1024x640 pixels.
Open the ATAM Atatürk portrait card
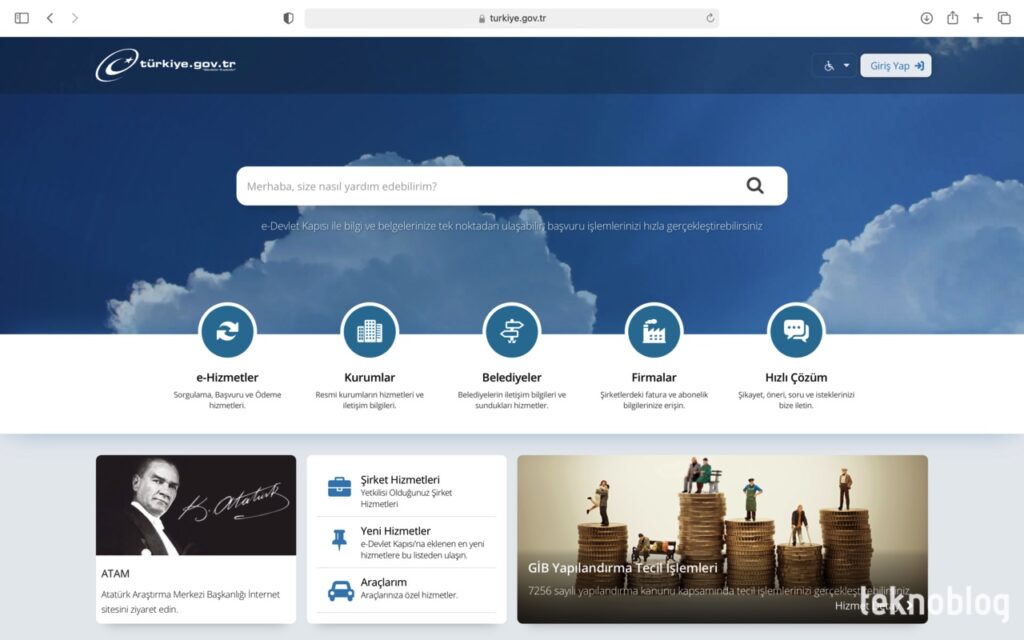196,538
